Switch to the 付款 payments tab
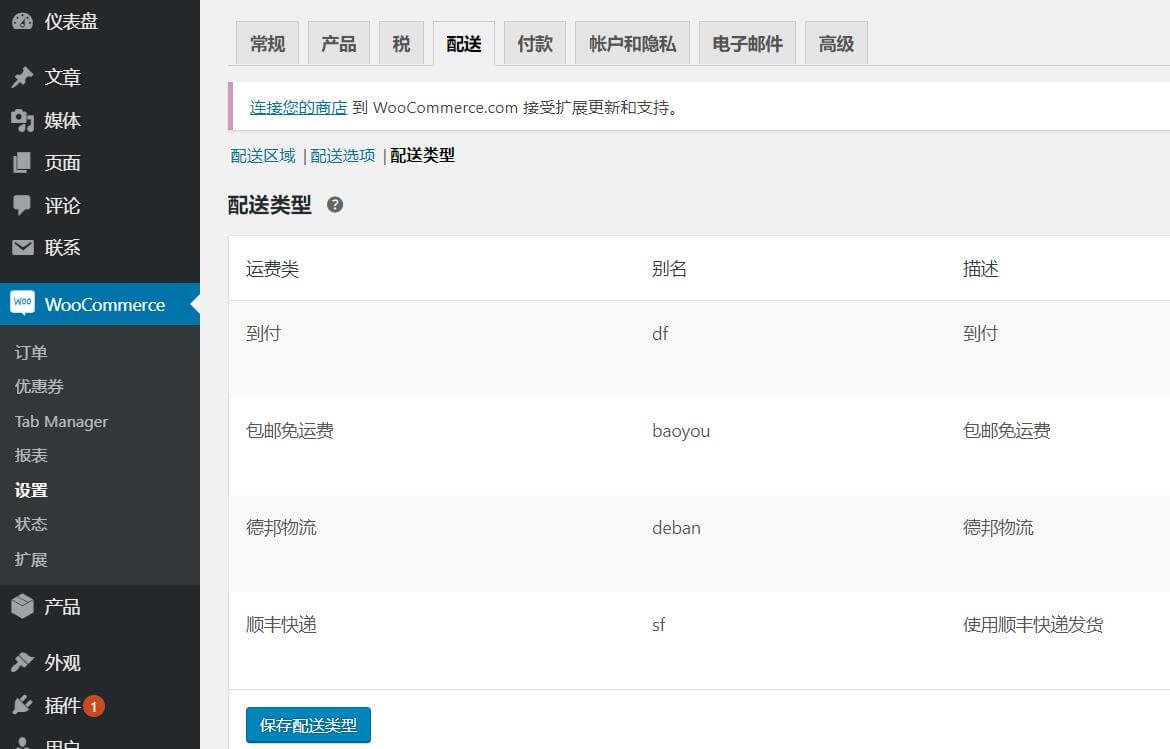1170x749 pixels. (534, 42)
